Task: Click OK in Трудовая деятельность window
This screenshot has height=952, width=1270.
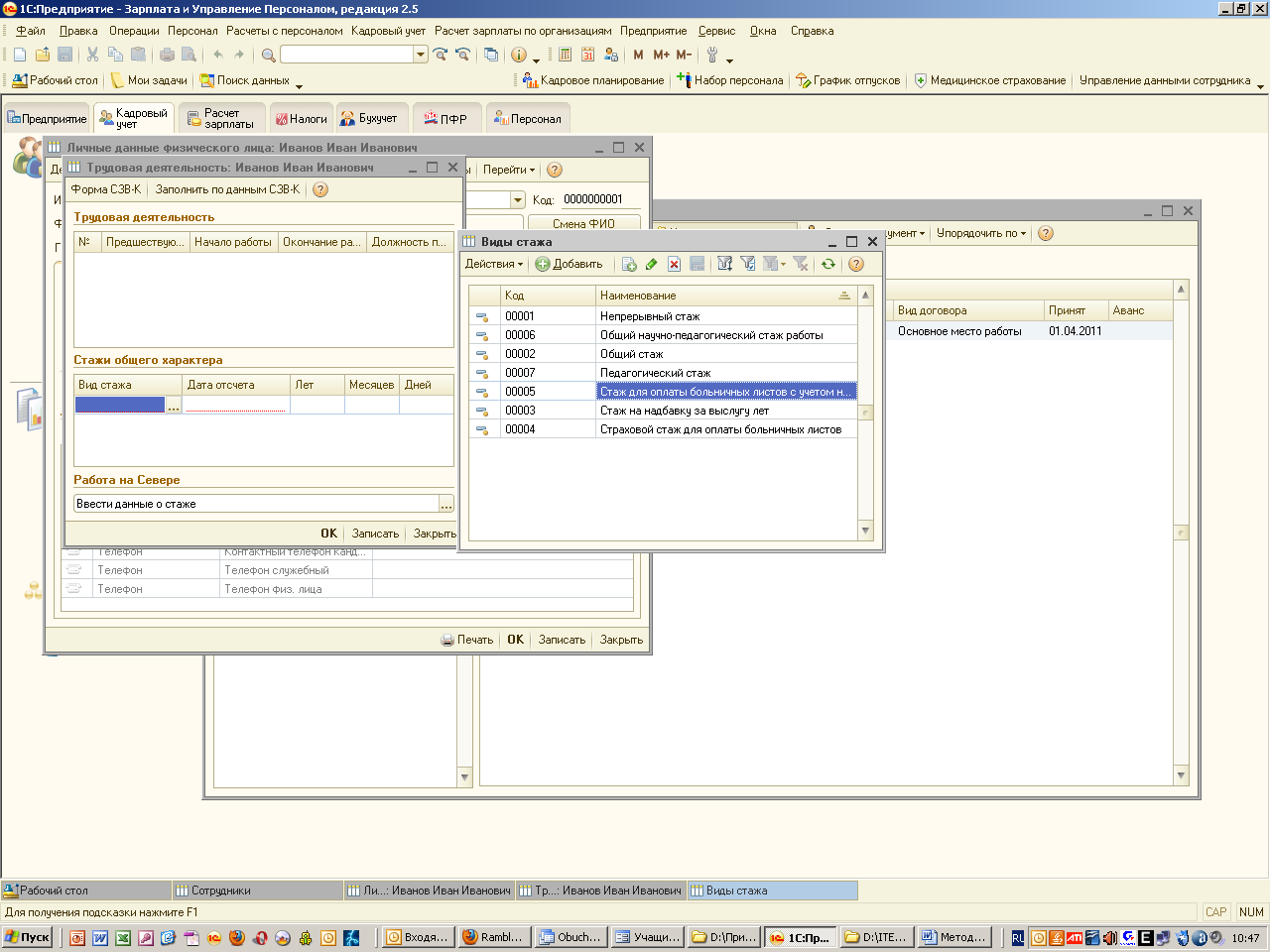Action: [328, 534]
